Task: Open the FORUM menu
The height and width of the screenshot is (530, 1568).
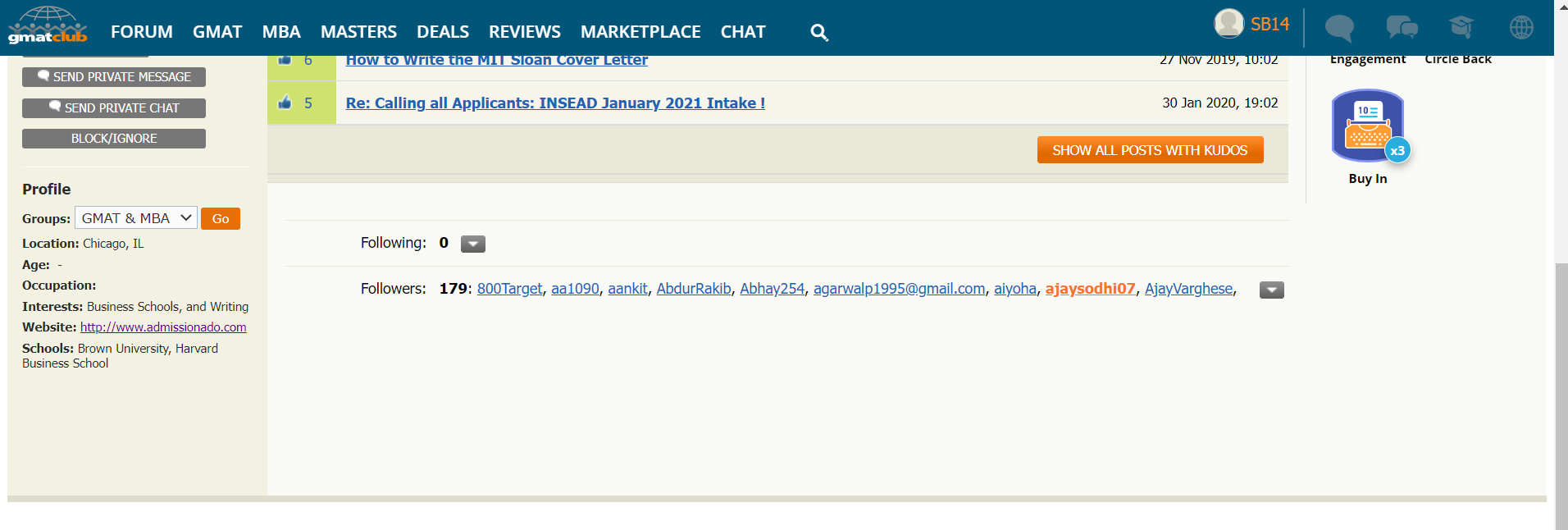Action: tap(142, 32)
